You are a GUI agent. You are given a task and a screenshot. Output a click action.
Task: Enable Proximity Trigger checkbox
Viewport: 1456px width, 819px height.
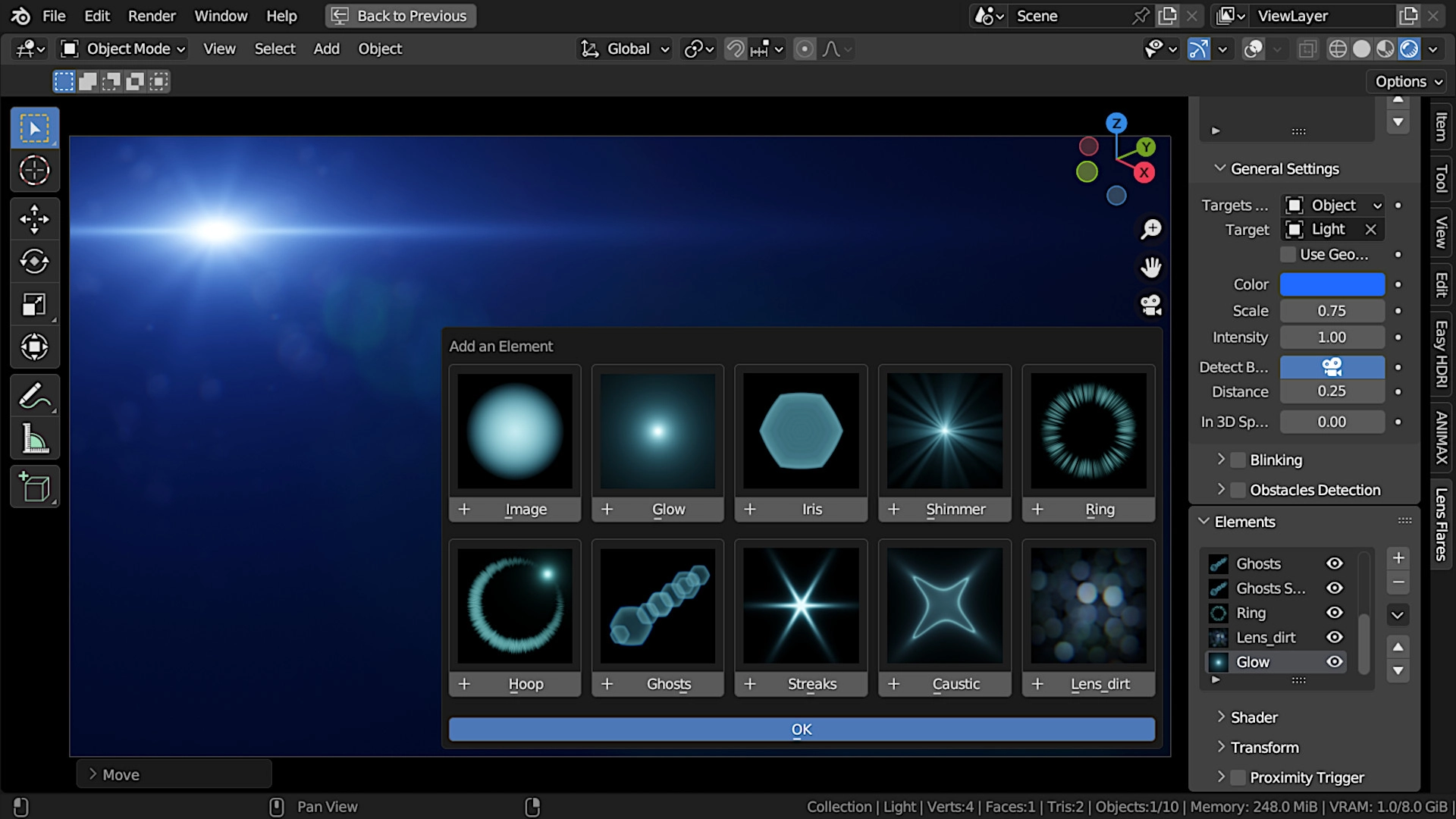[1238, 778]
